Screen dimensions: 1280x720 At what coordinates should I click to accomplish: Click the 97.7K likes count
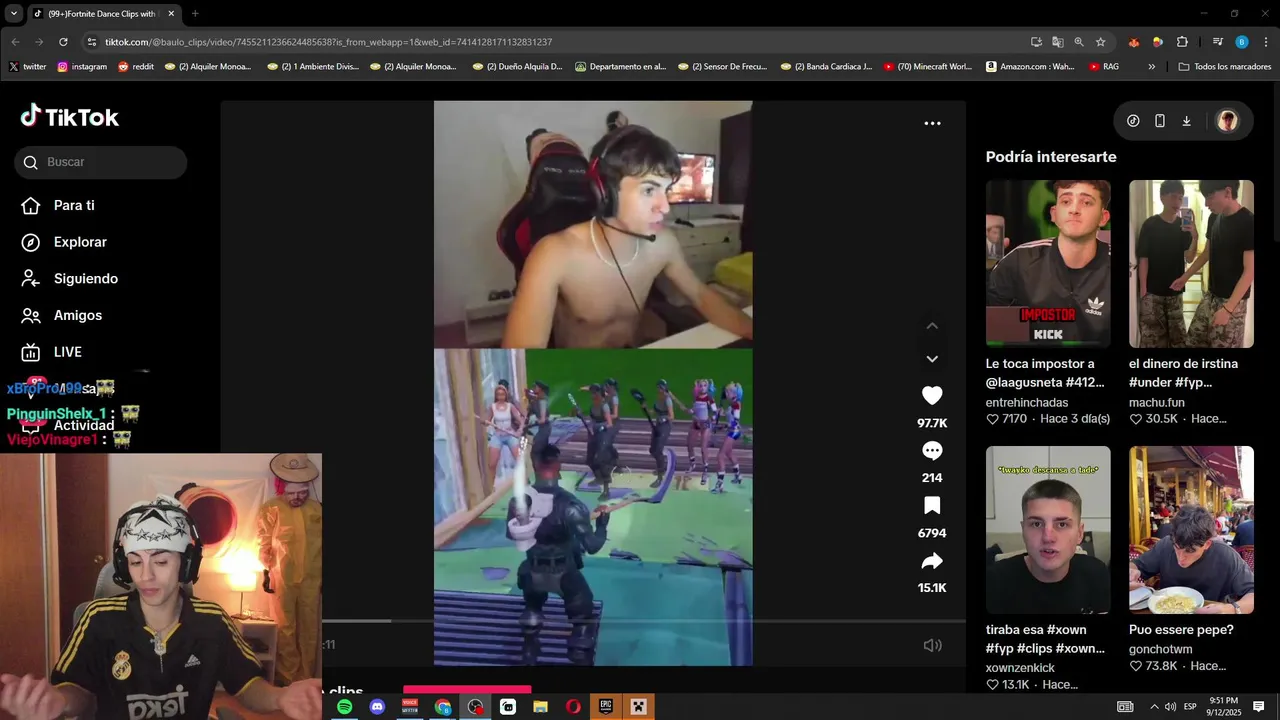[x=932, y=424]
